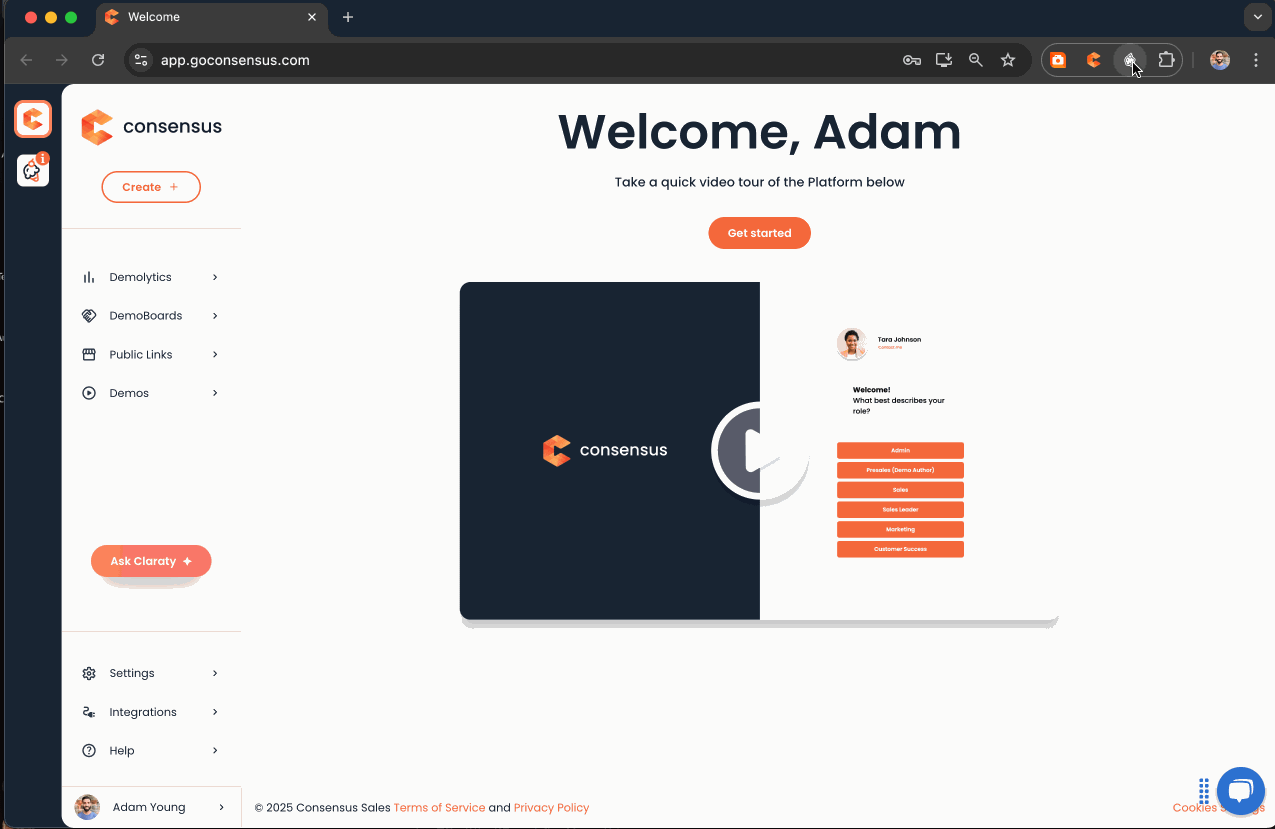Open the Settings menu item
1275x829 pixels.
click(151, 674)
